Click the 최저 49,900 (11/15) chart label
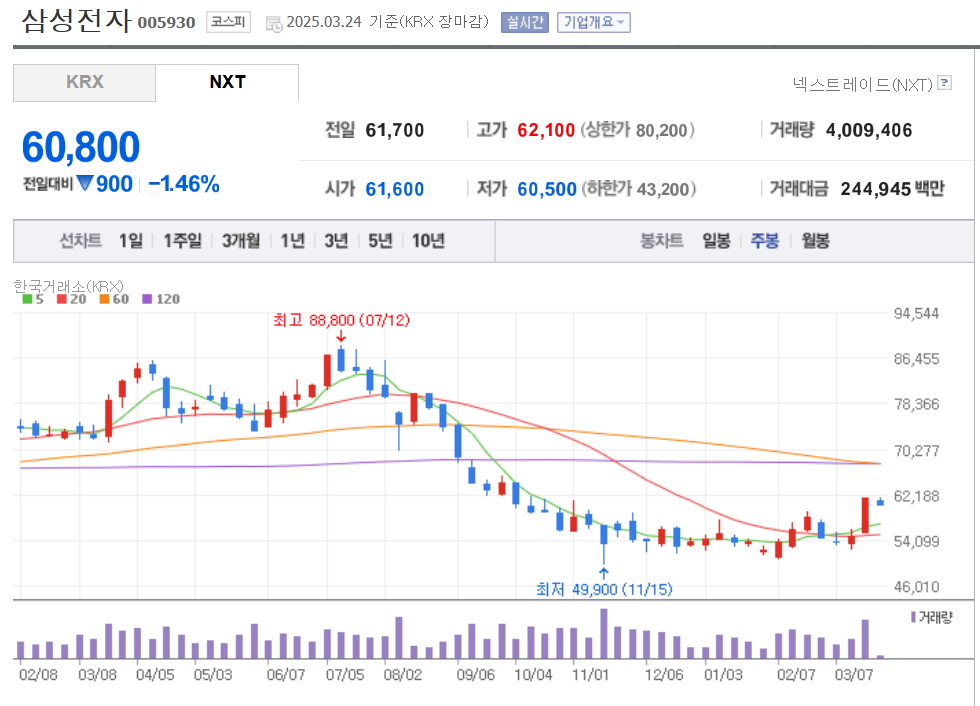The image size is (980, 706). (604, 589)
